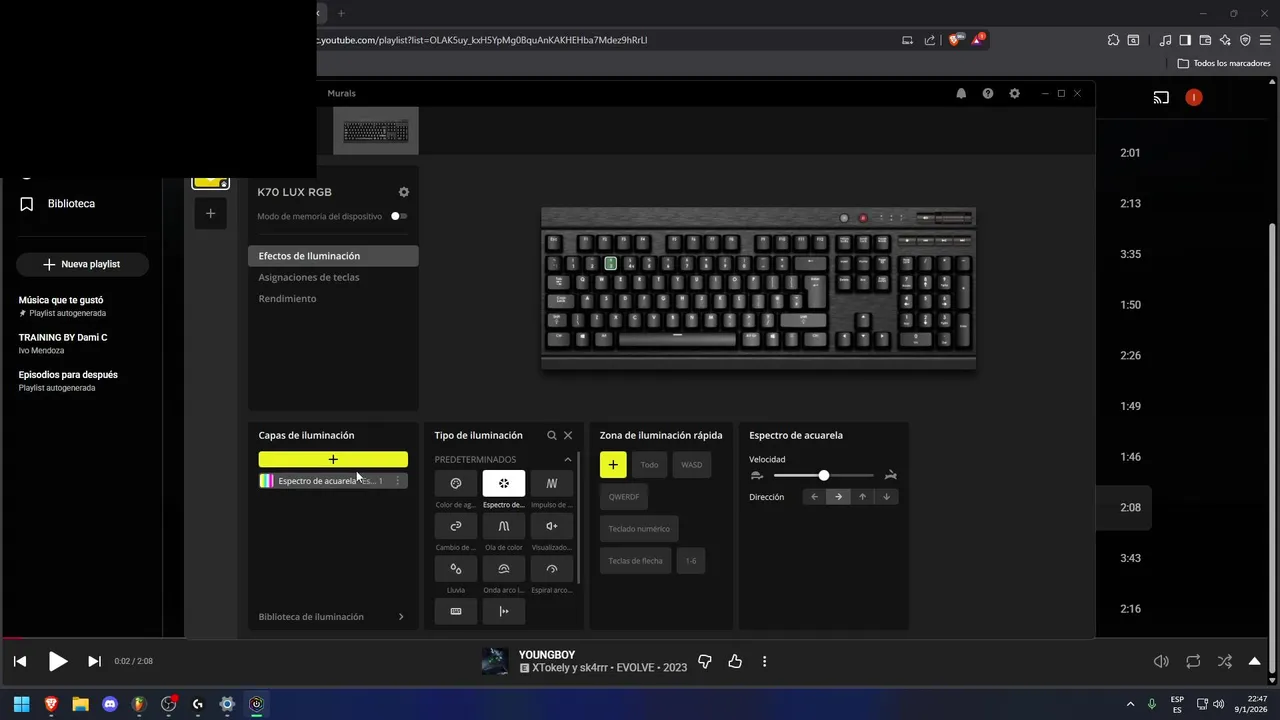The image size is (1280, 720).
Task: Choose the bar-with-arrow lighting type tile
Action: click(504, 611)
